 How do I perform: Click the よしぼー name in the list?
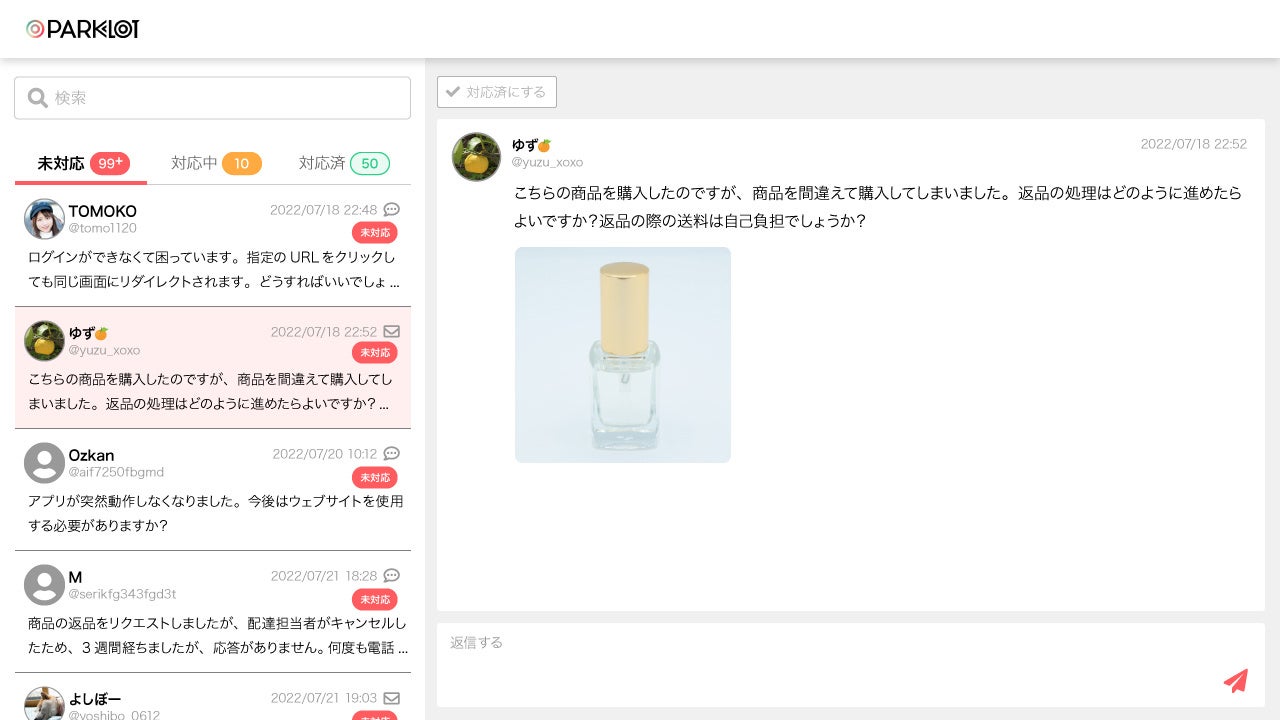point(95,699)
